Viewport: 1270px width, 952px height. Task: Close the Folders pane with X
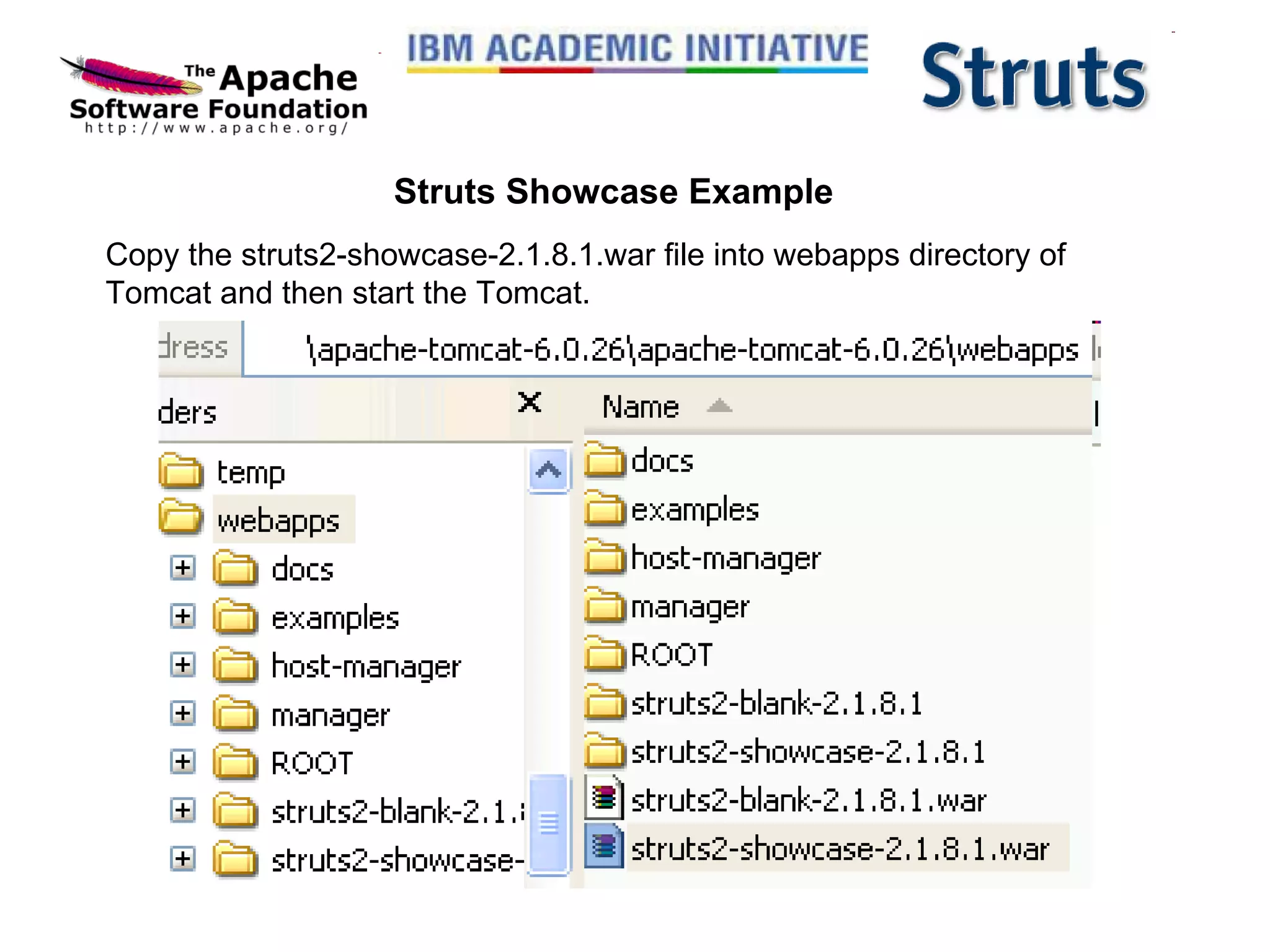pos(530,402)
